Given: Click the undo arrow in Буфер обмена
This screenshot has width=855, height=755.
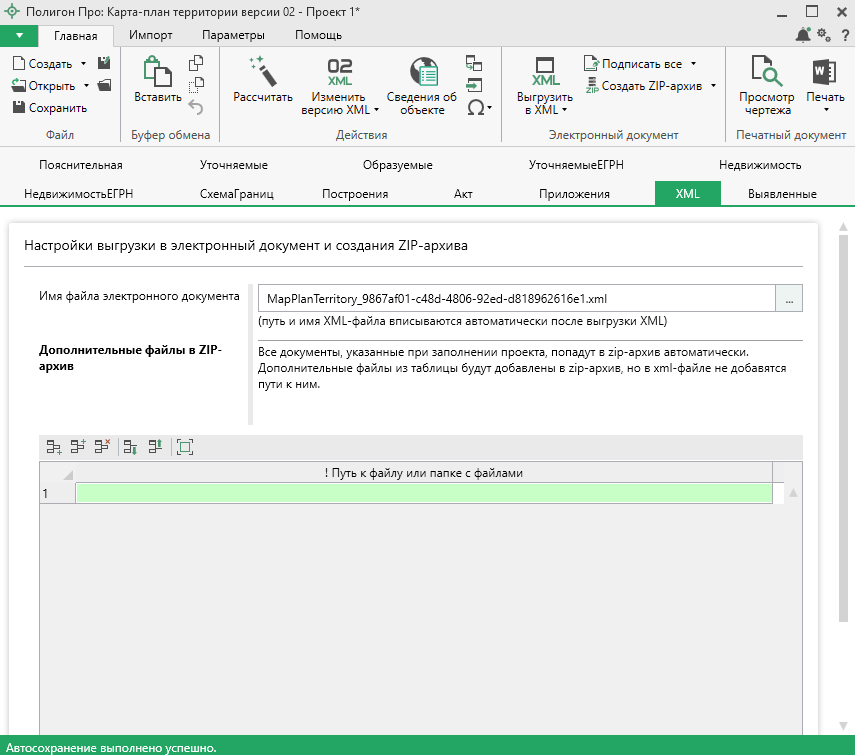Looking at the screenshot, I should (x=196, y=107).
